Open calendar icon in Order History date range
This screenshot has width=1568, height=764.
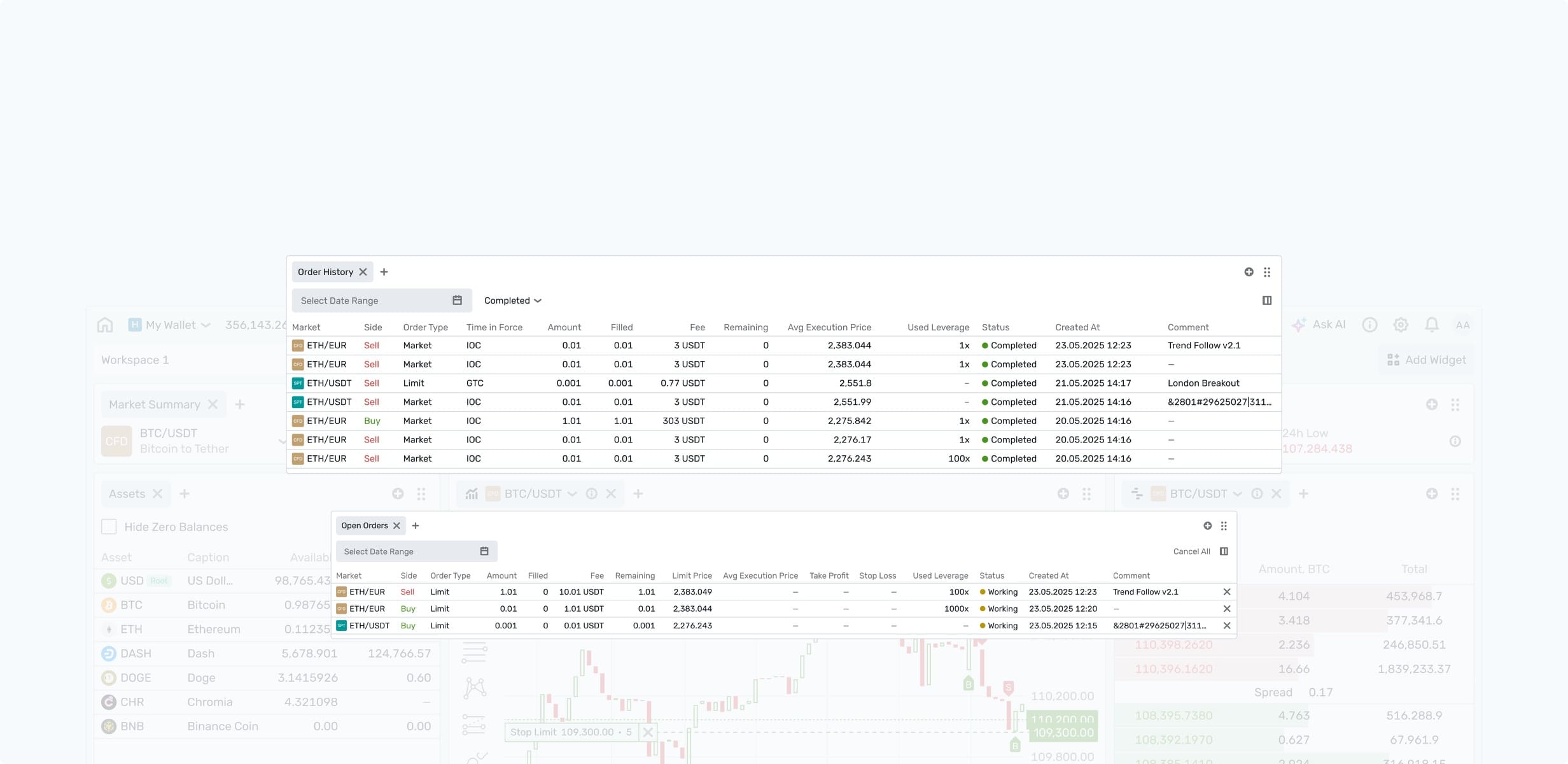coord(457,301)
